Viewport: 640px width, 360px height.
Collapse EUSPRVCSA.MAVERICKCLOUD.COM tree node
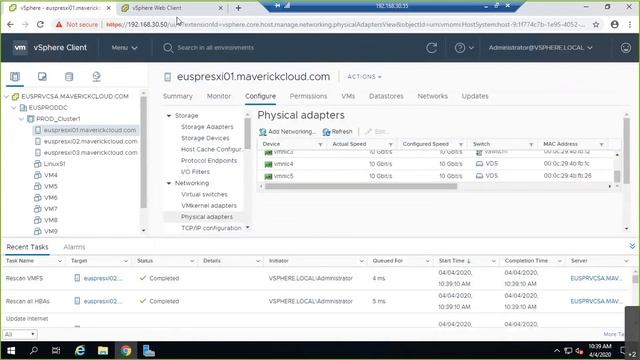tap(6, 96)
